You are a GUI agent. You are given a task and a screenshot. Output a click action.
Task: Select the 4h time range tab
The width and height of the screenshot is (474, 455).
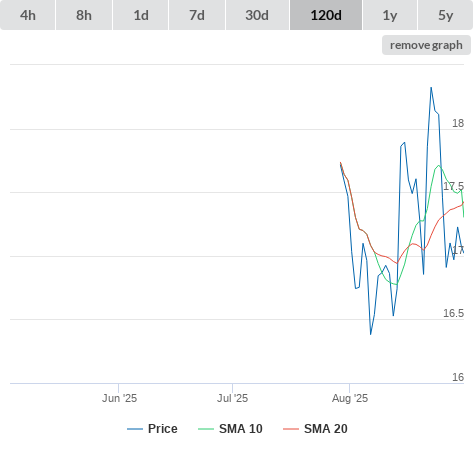(28, 15)
